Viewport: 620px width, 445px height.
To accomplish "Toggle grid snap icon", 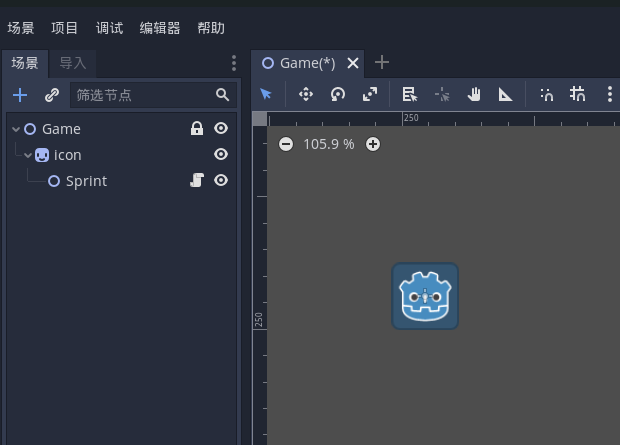I will point(578,95).
